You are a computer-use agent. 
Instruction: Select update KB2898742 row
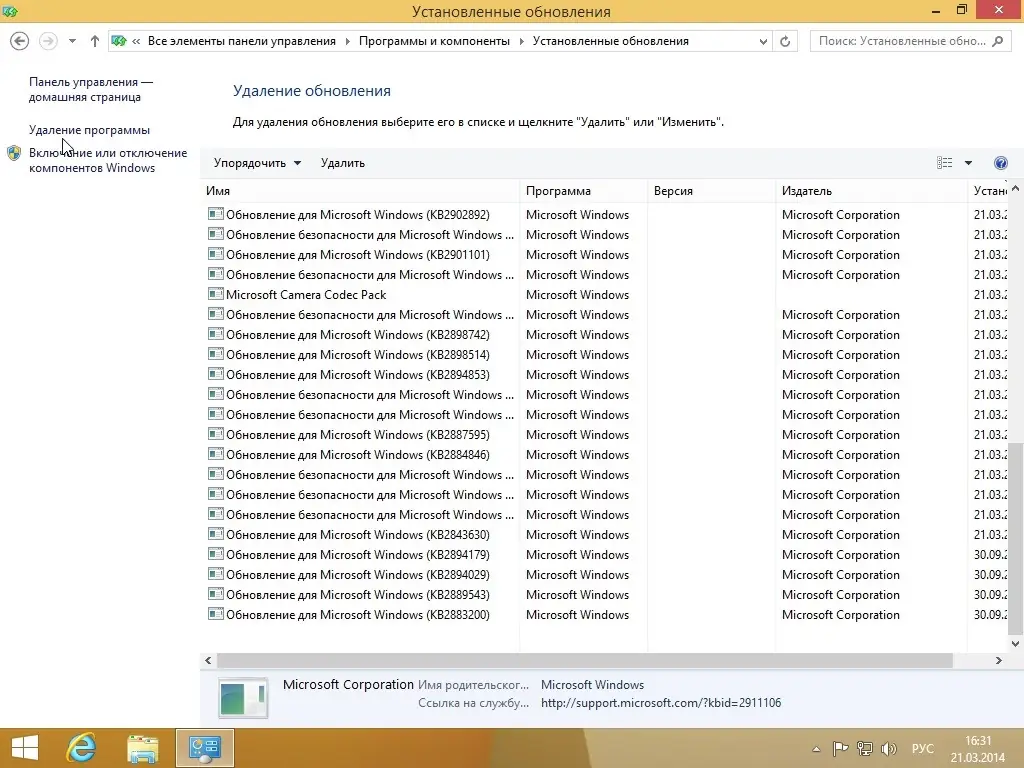605,335
